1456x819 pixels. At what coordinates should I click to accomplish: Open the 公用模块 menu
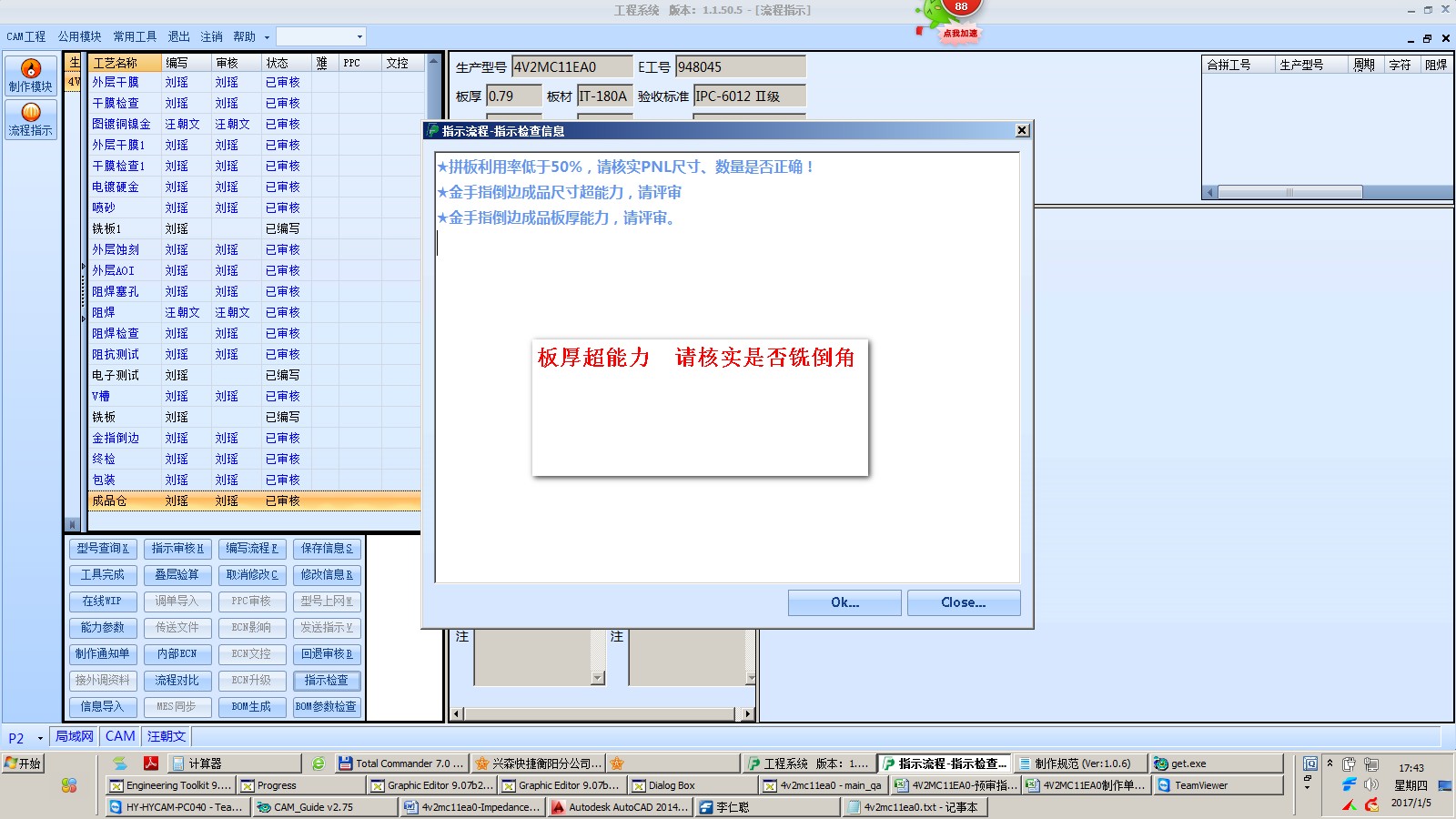(x=80, y=36)
